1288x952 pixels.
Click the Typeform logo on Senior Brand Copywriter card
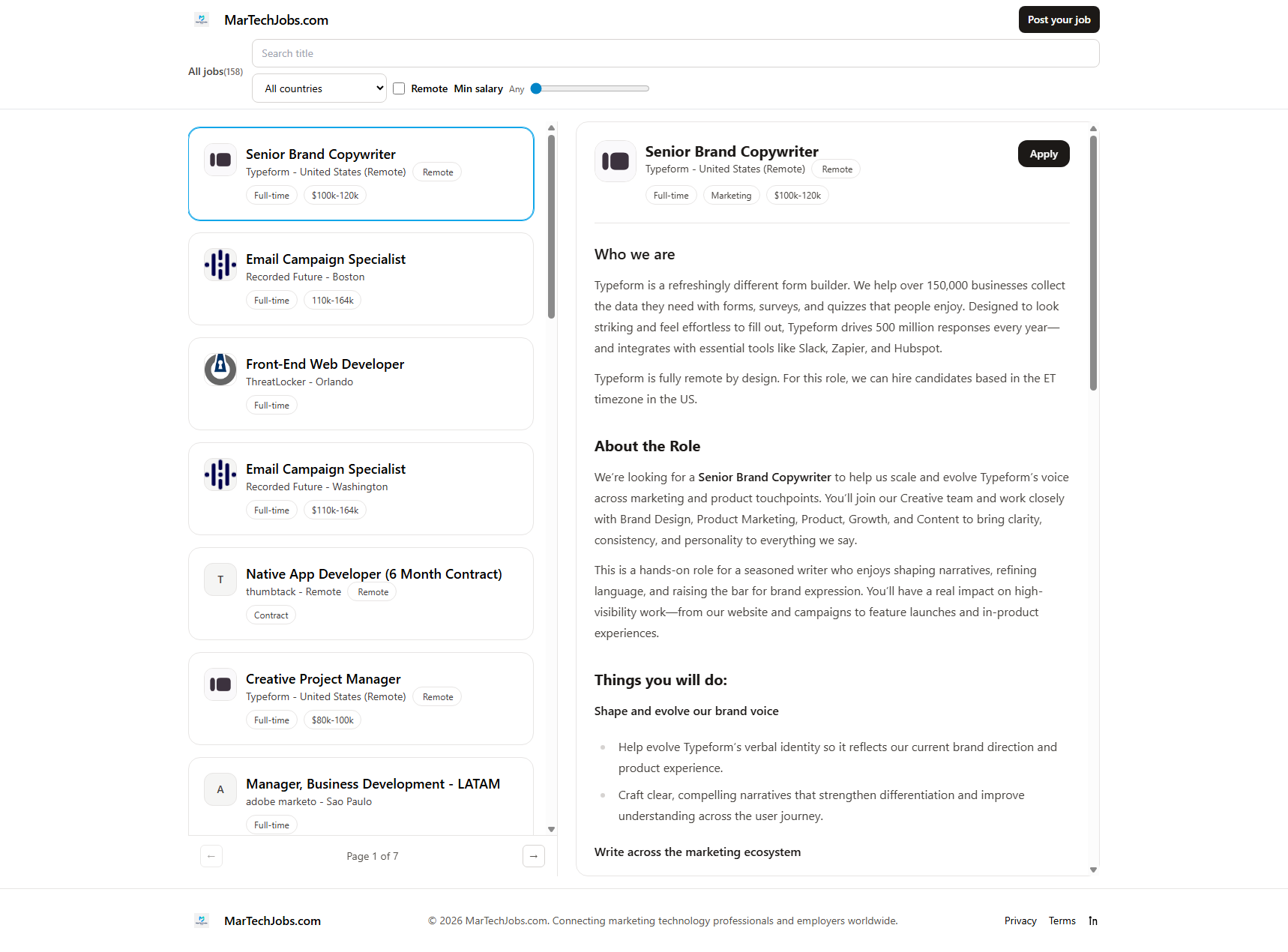tap(220, 159)
